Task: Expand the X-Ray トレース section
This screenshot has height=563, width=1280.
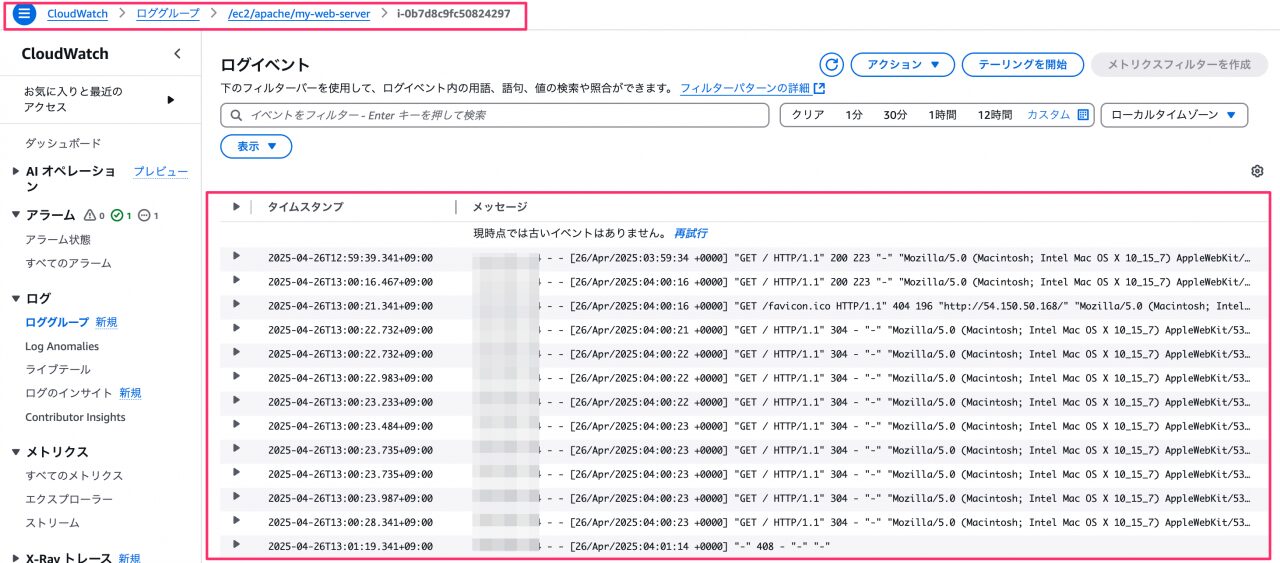Action: pyautogui.click(x=16, y=558)
